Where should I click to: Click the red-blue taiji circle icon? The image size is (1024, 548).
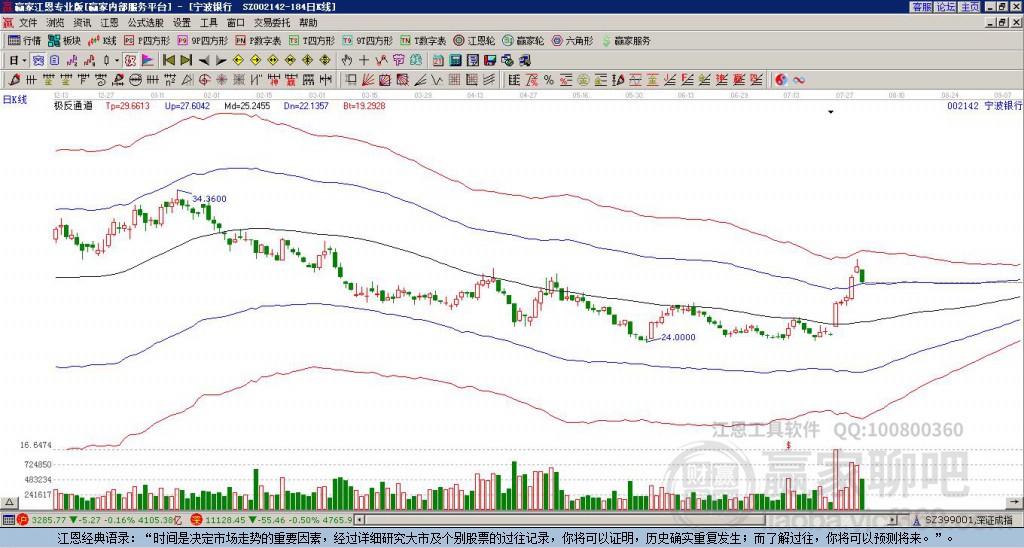tap(781, 80)
